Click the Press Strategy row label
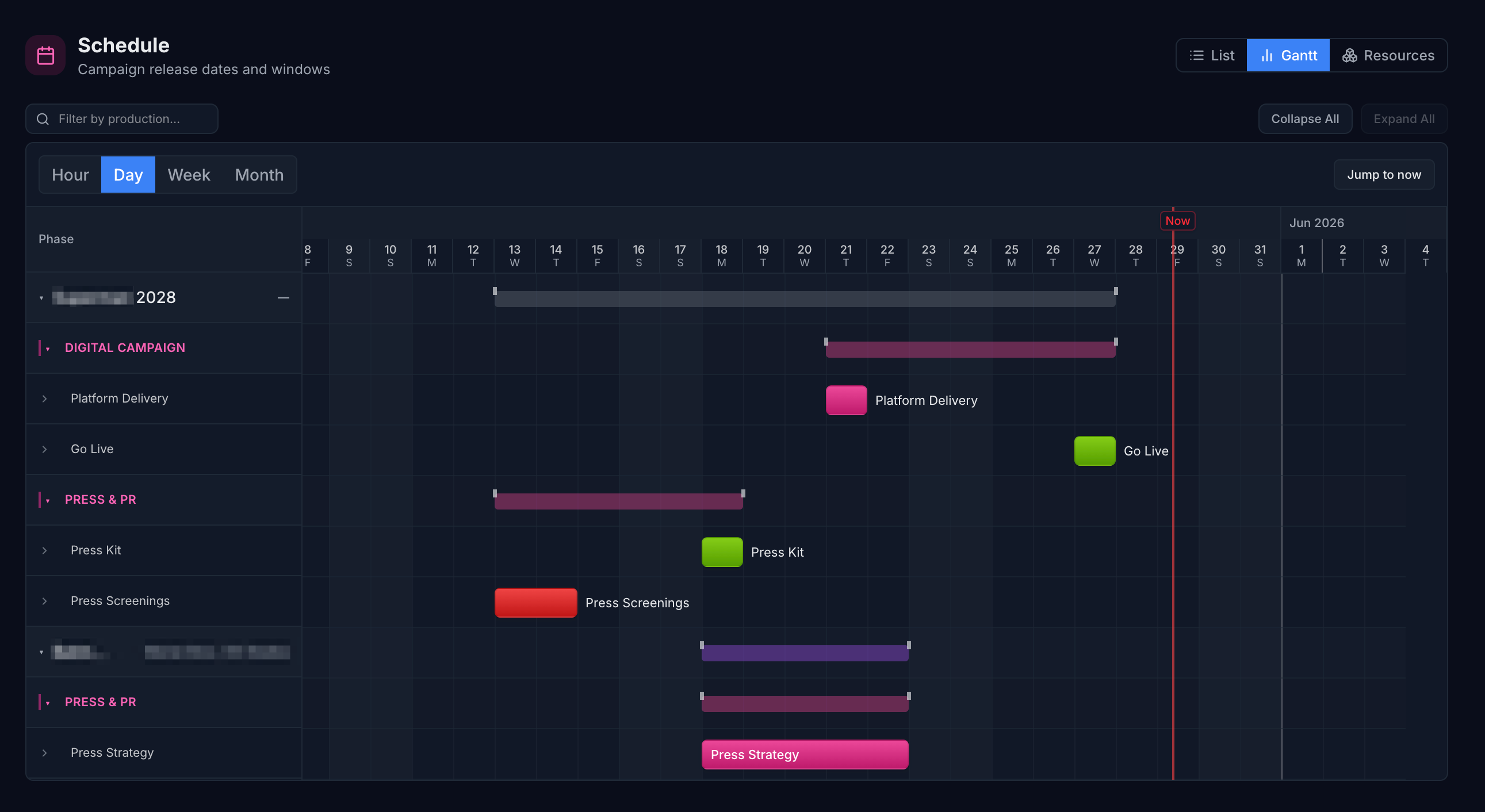 tap(112, 753)
